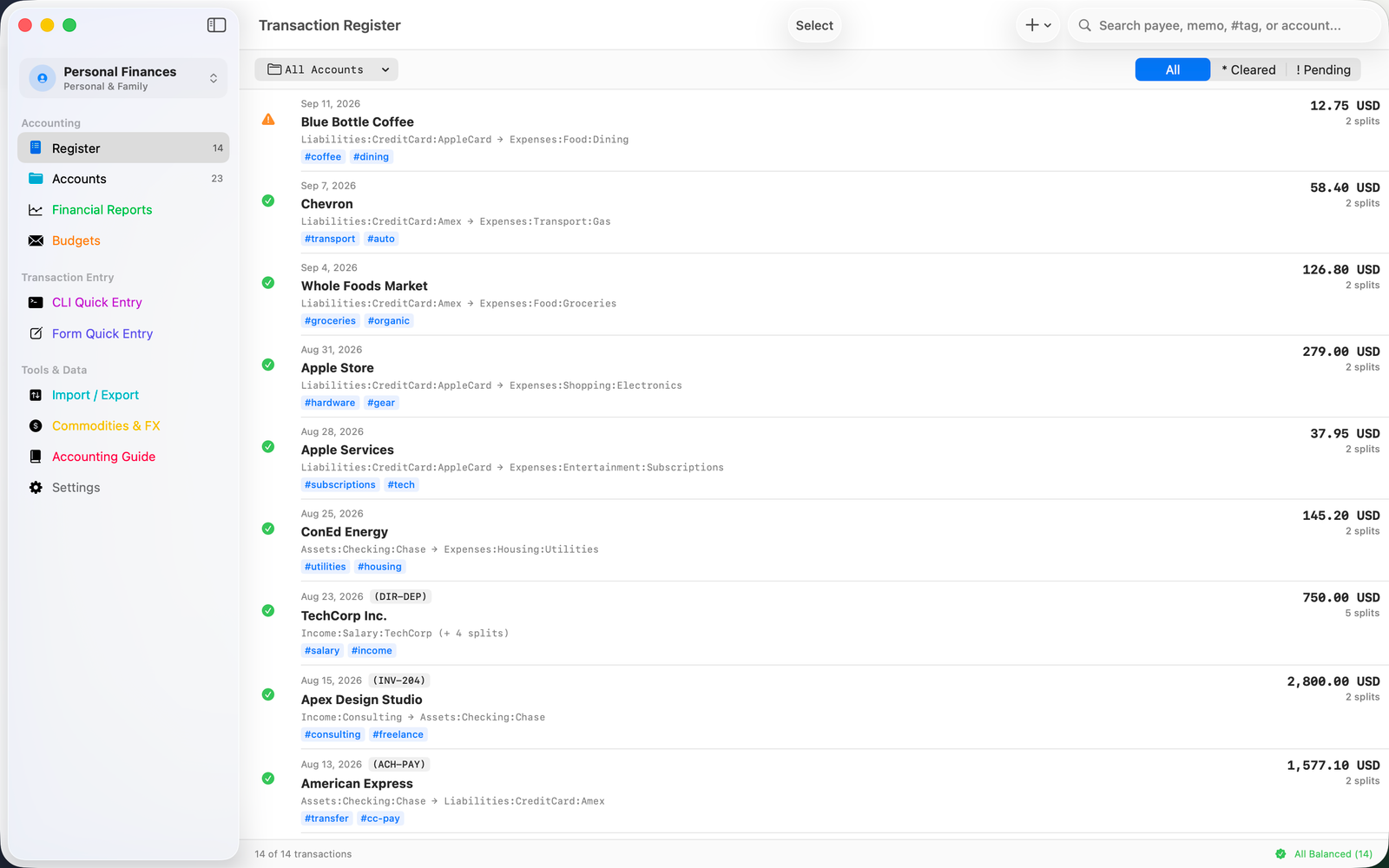Viewport: 1389px width, 868px height.
Task: Click the Settings gear icon
Action: 36,488
